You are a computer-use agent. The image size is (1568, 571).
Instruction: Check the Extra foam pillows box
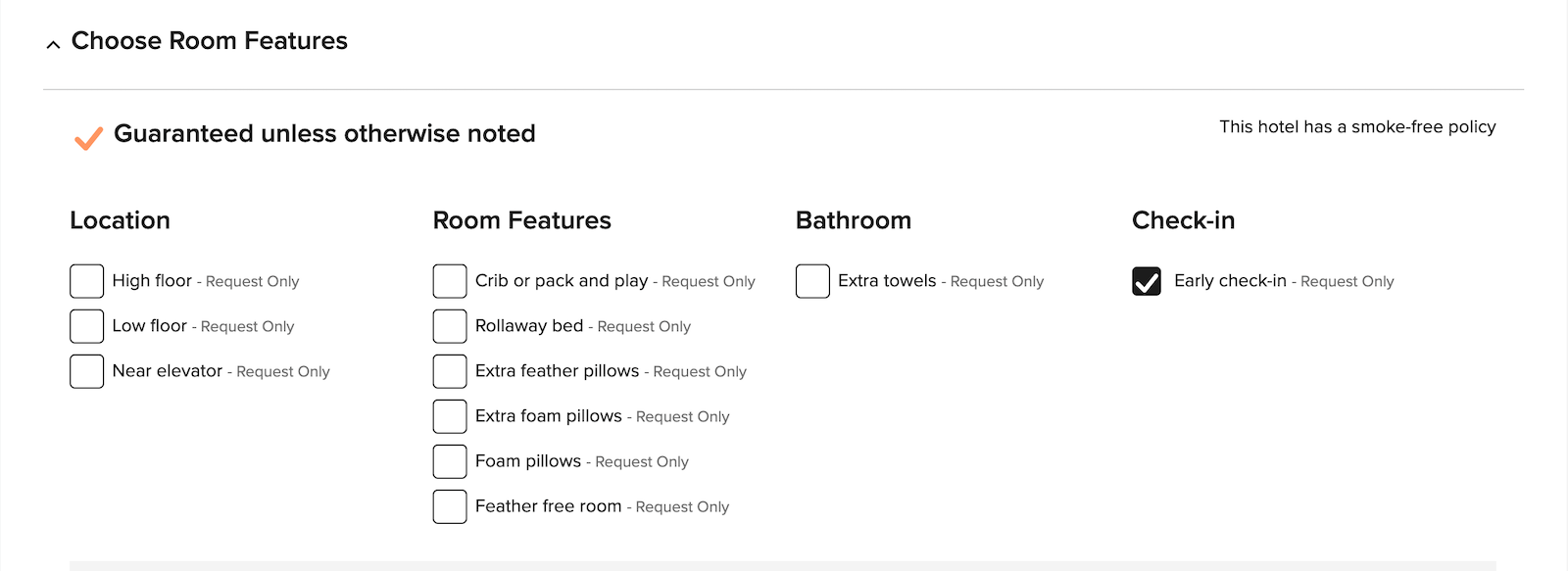point(449,416)
